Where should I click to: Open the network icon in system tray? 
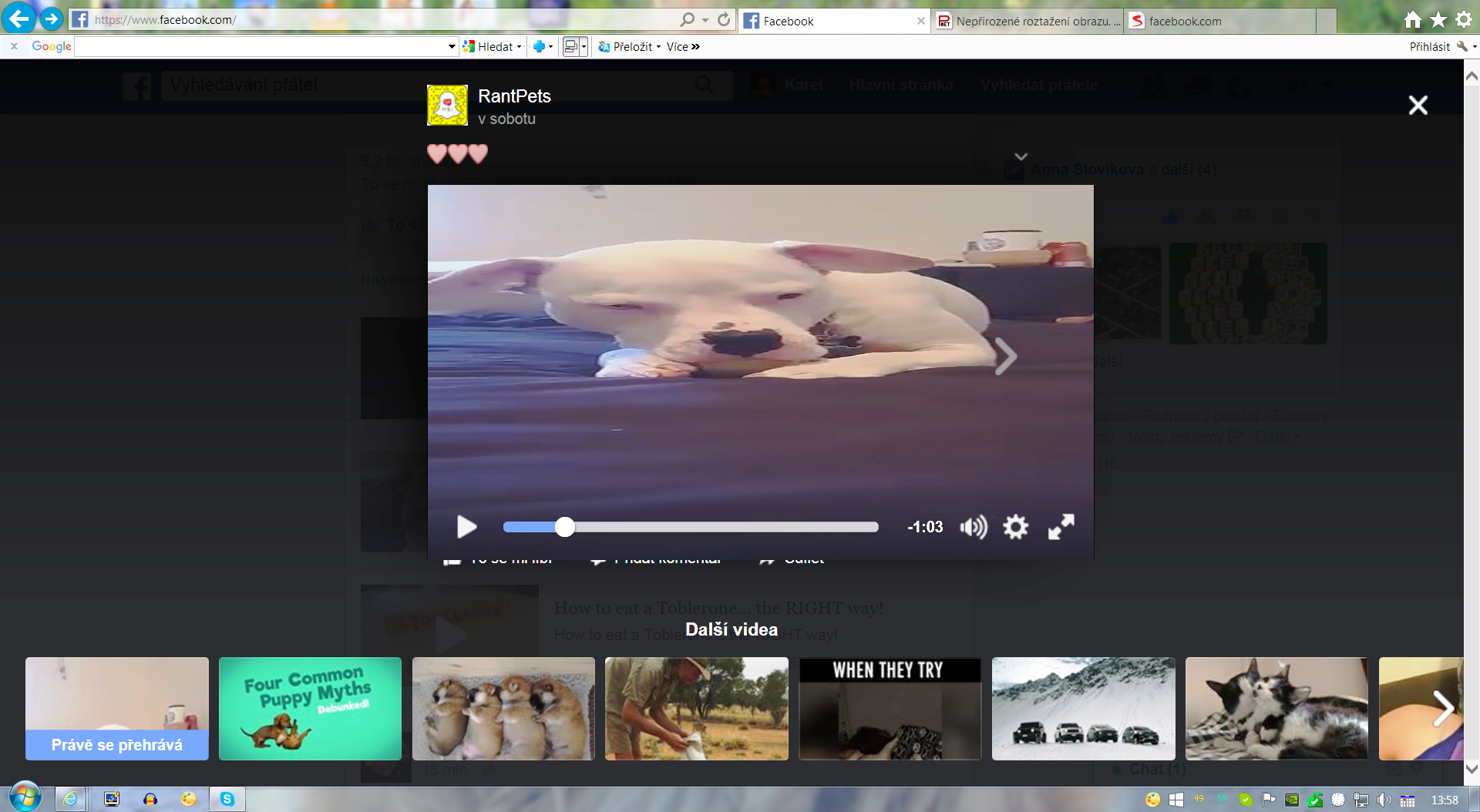click(x=1361, y=800)
